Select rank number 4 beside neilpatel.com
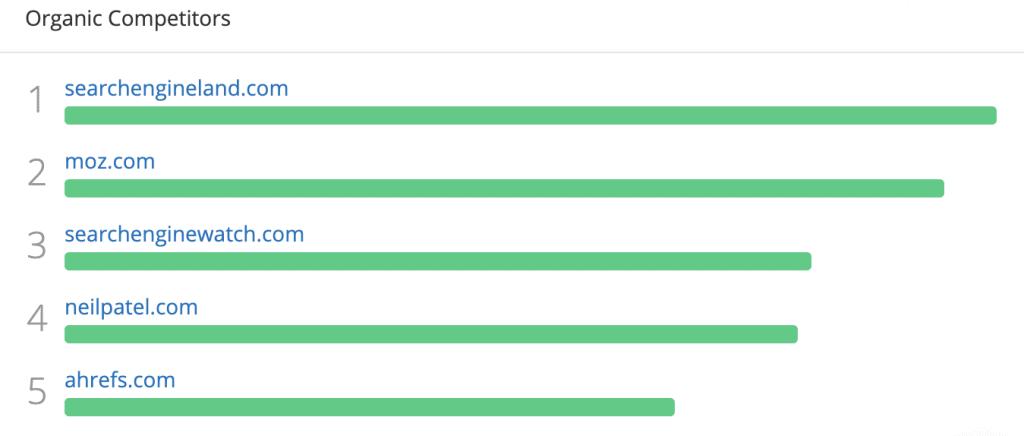 (37, 319)
